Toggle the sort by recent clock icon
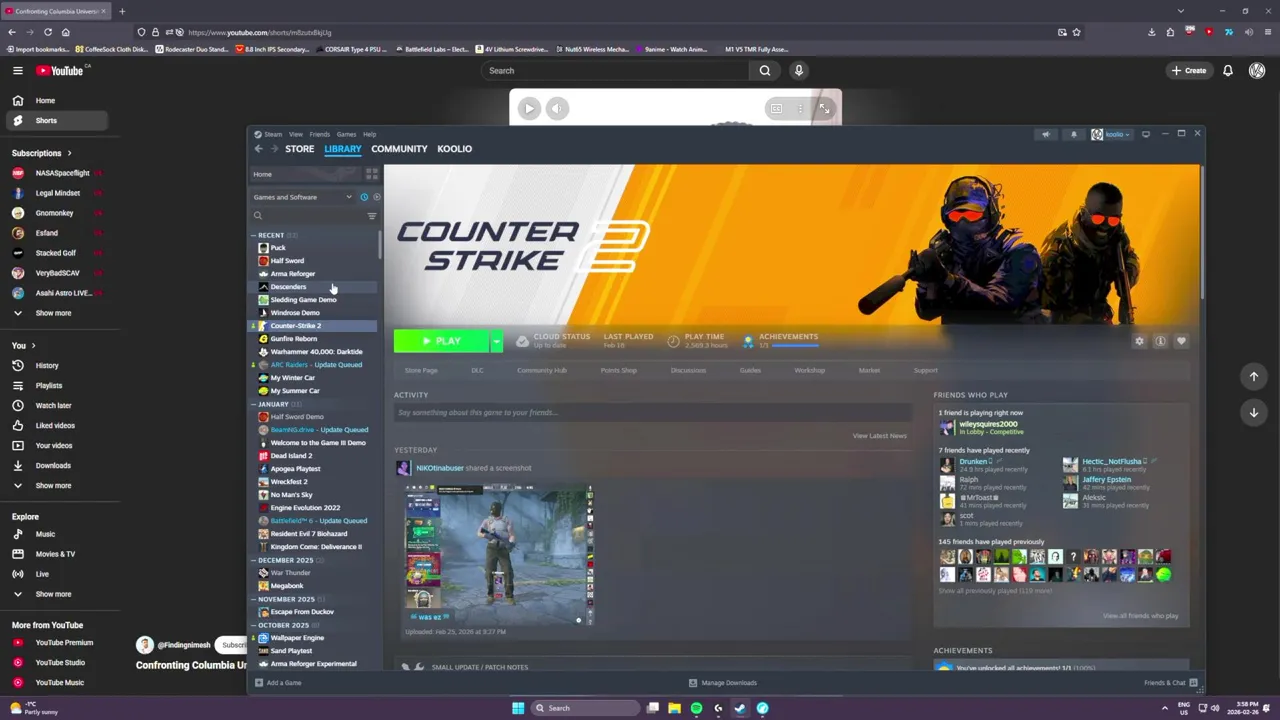The height and width of the screenshot is (720, 1280). click(x=364, y=197)
